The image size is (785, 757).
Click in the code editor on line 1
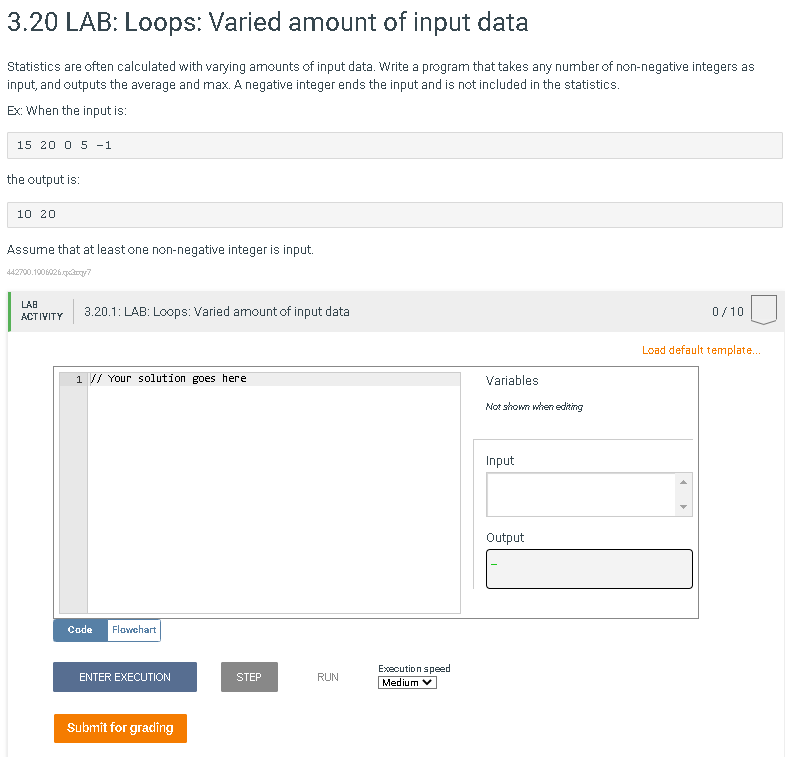coord(274,379)
